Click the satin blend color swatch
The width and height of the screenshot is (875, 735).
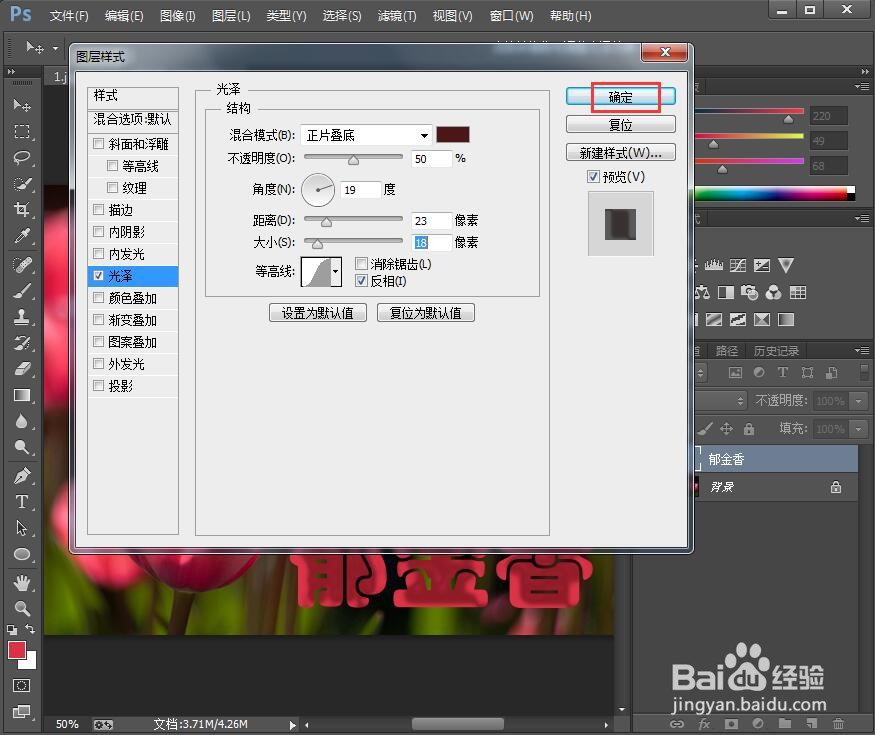tap(453, 134)
